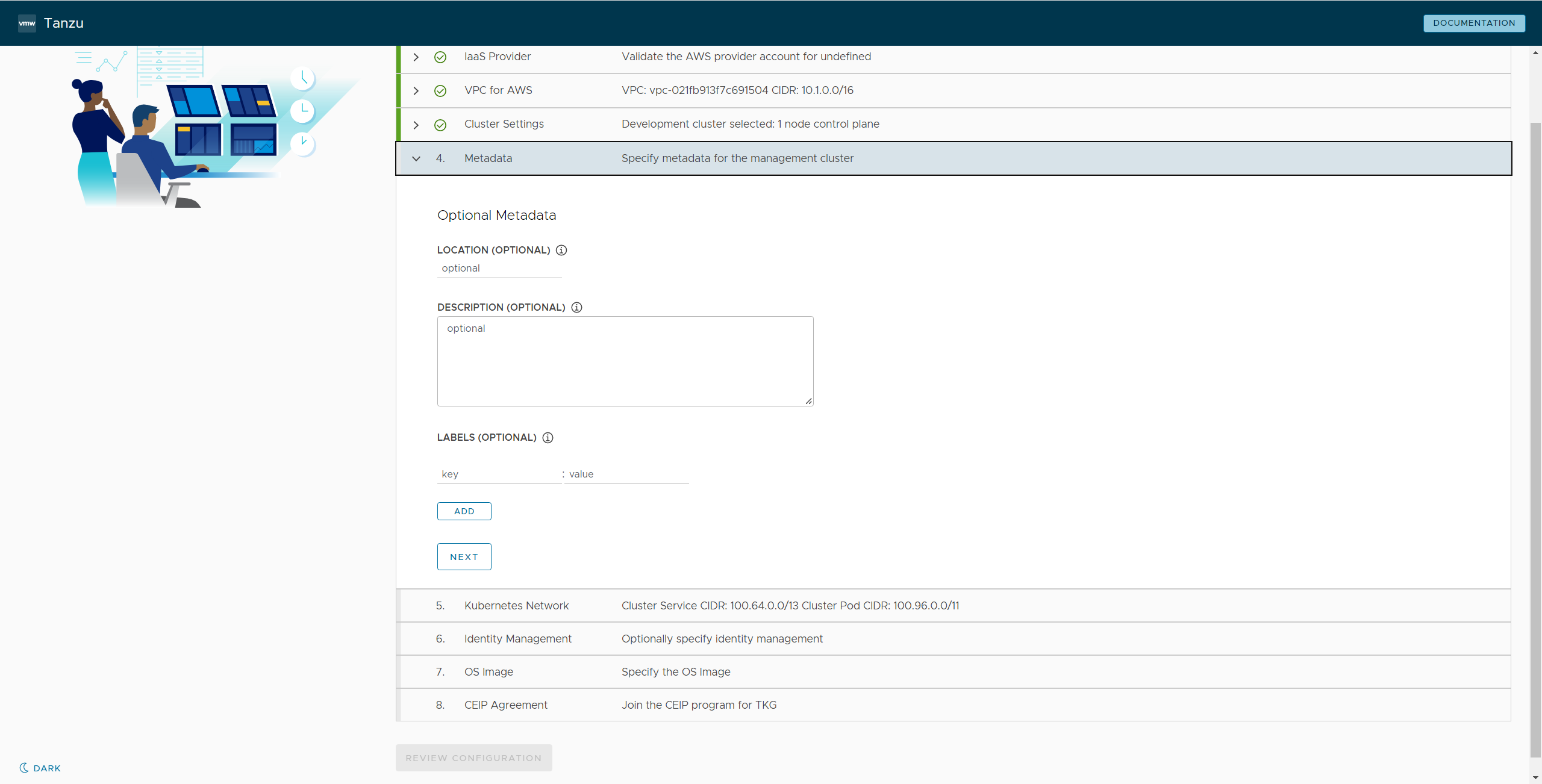Click the Description info icon

(x=576, y=307)
